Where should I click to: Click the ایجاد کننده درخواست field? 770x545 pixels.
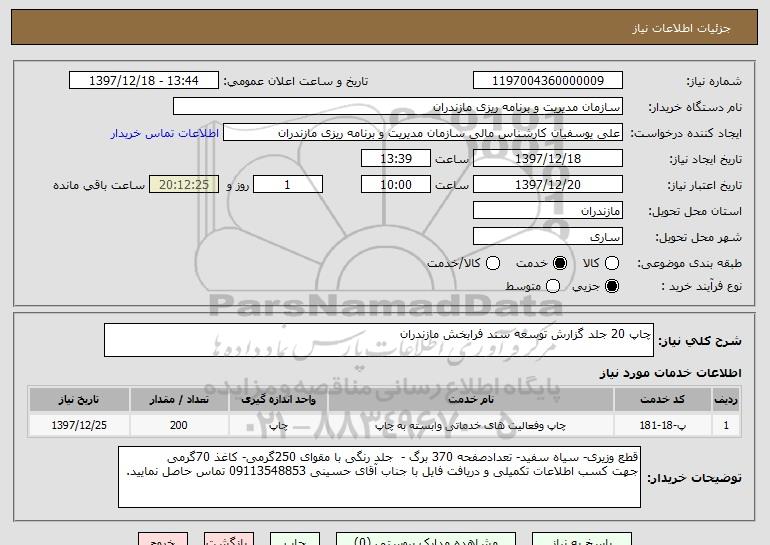[x=423, y=133]
